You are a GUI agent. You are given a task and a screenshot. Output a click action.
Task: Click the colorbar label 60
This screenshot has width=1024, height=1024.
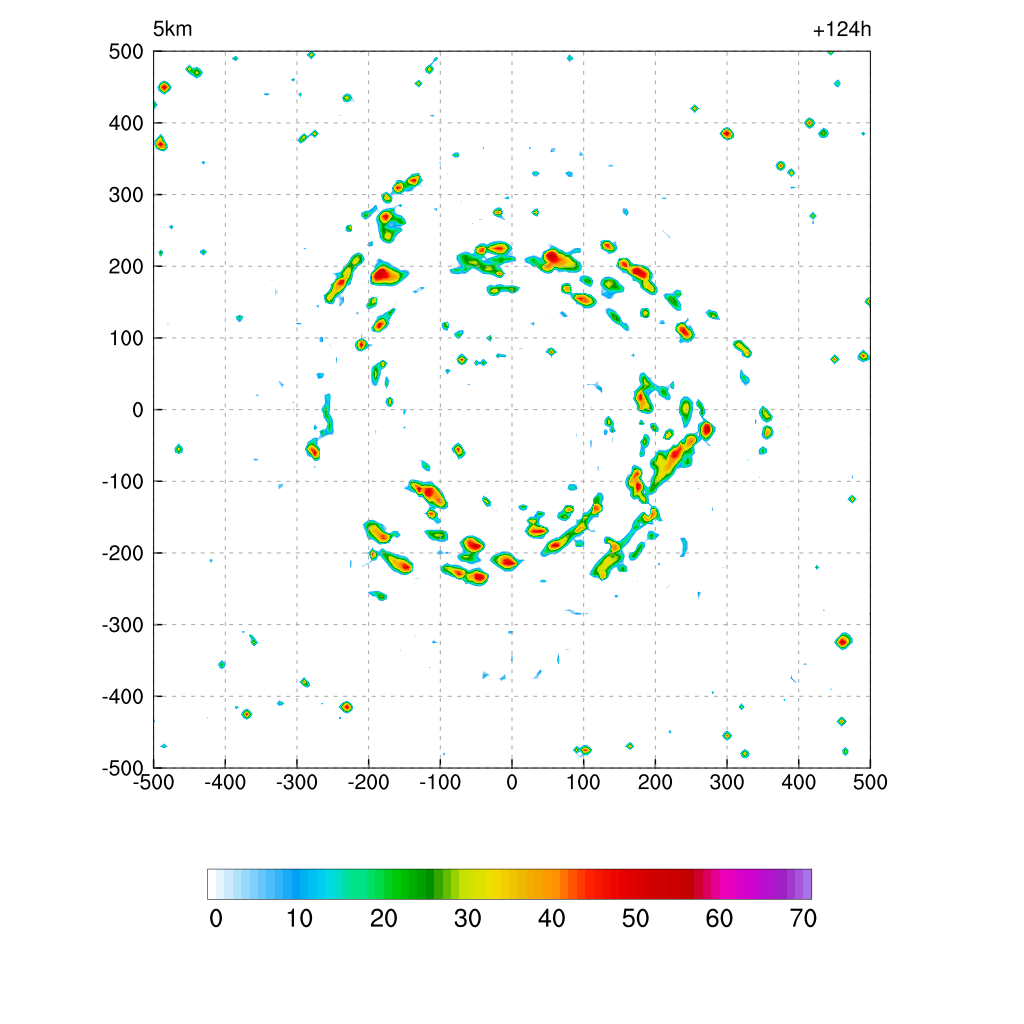pos(719,919)
